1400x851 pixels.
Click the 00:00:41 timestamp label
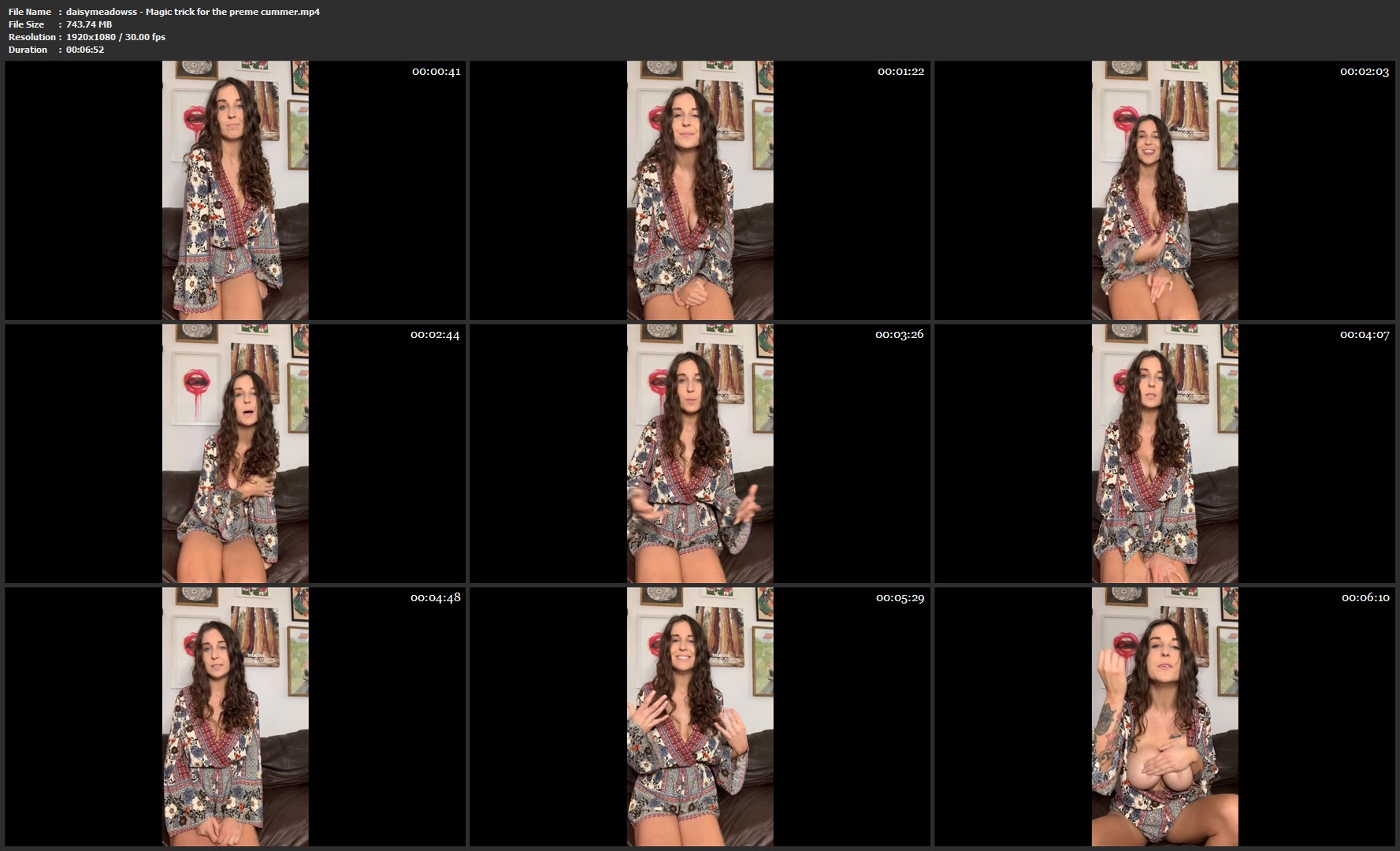pos(436,72)
